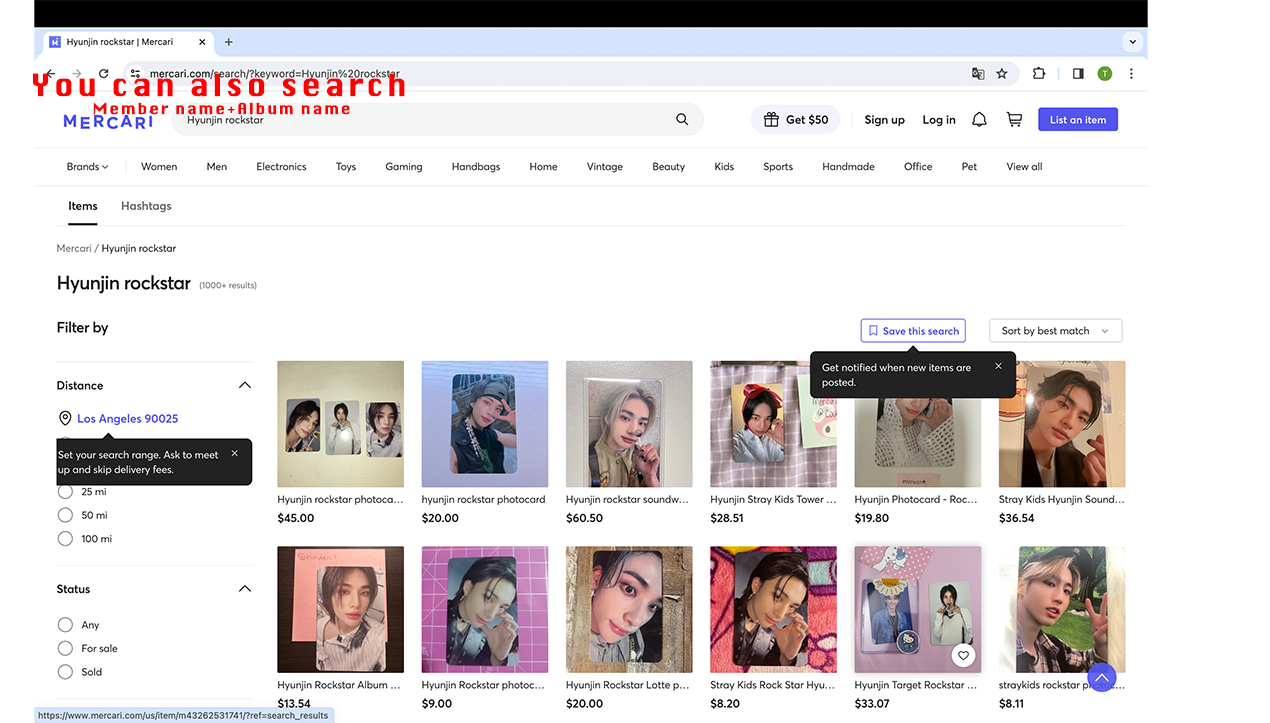Click the Sign up link

pos(884,120)
